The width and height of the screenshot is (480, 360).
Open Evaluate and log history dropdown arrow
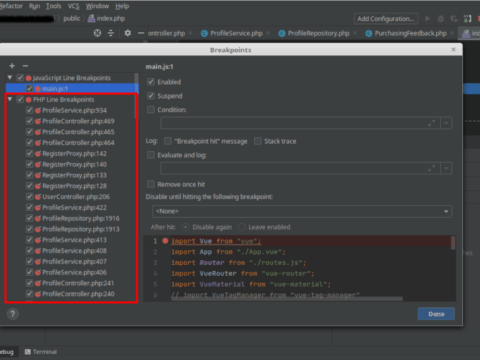(446, 169)
